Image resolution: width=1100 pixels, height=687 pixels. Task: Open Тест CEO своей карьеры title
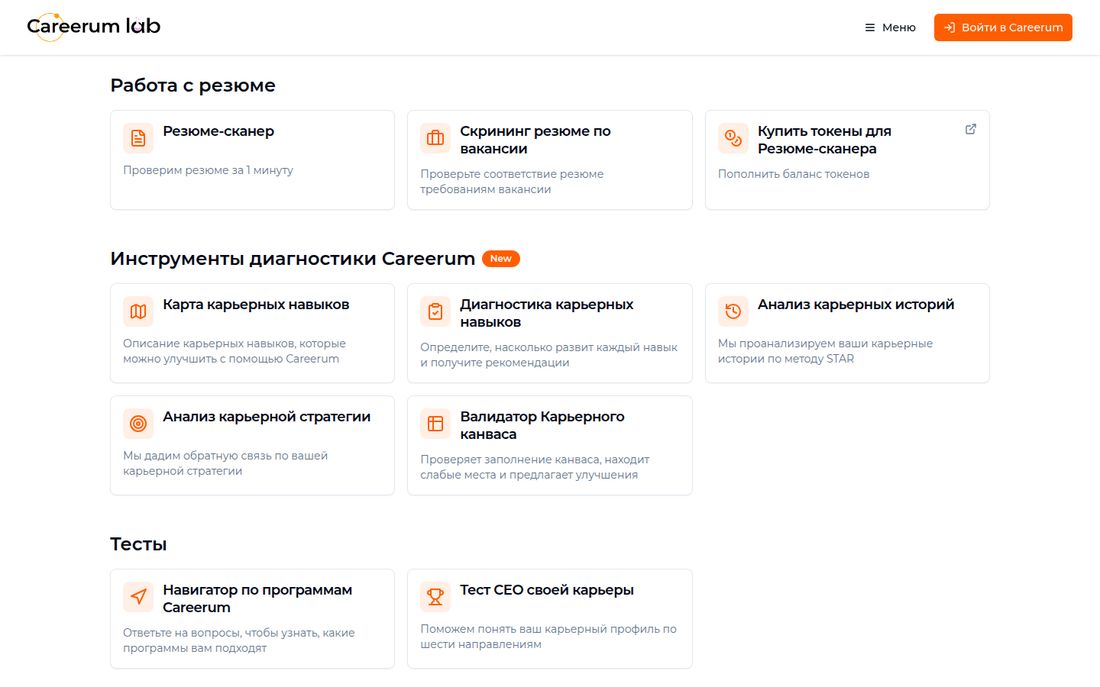546,590
